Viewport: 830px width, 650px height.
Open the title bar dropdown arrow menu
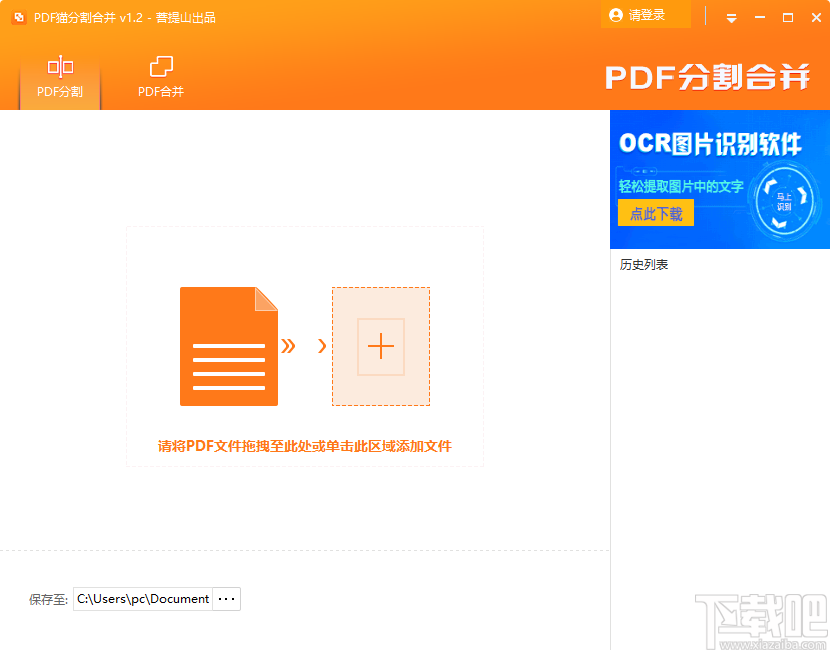731,17
